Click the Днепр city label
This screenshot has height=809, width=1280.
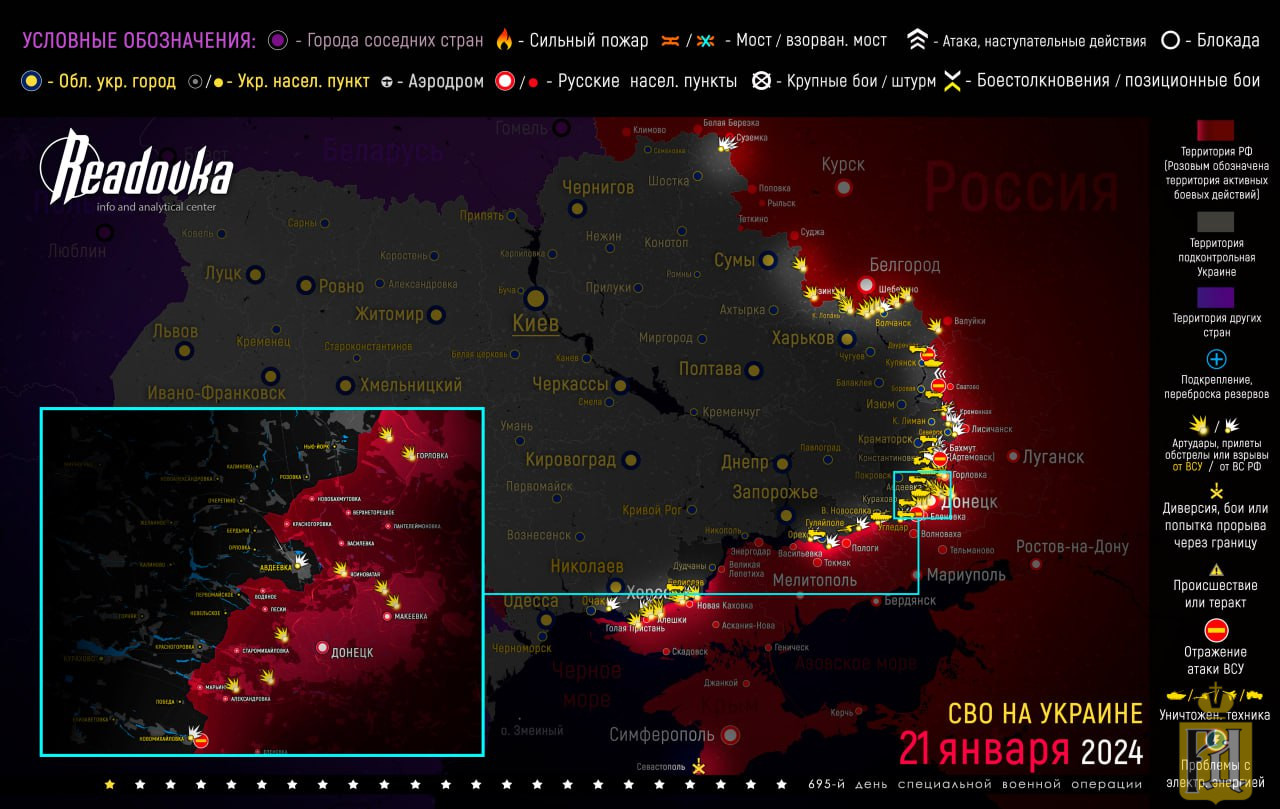coord(745,462)
